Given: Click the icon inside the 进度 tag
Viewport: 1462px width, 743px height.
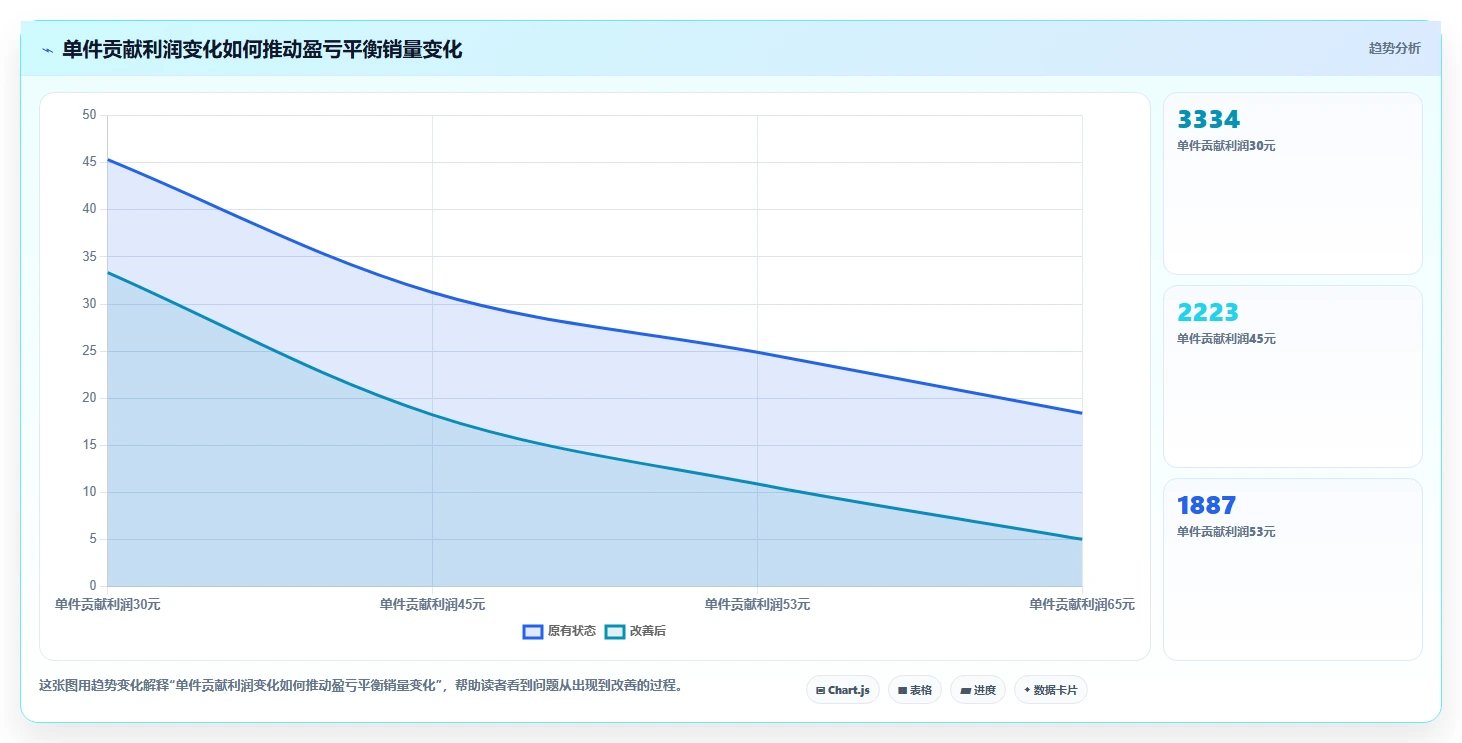Looking at the screenshot, I should 965,690.
